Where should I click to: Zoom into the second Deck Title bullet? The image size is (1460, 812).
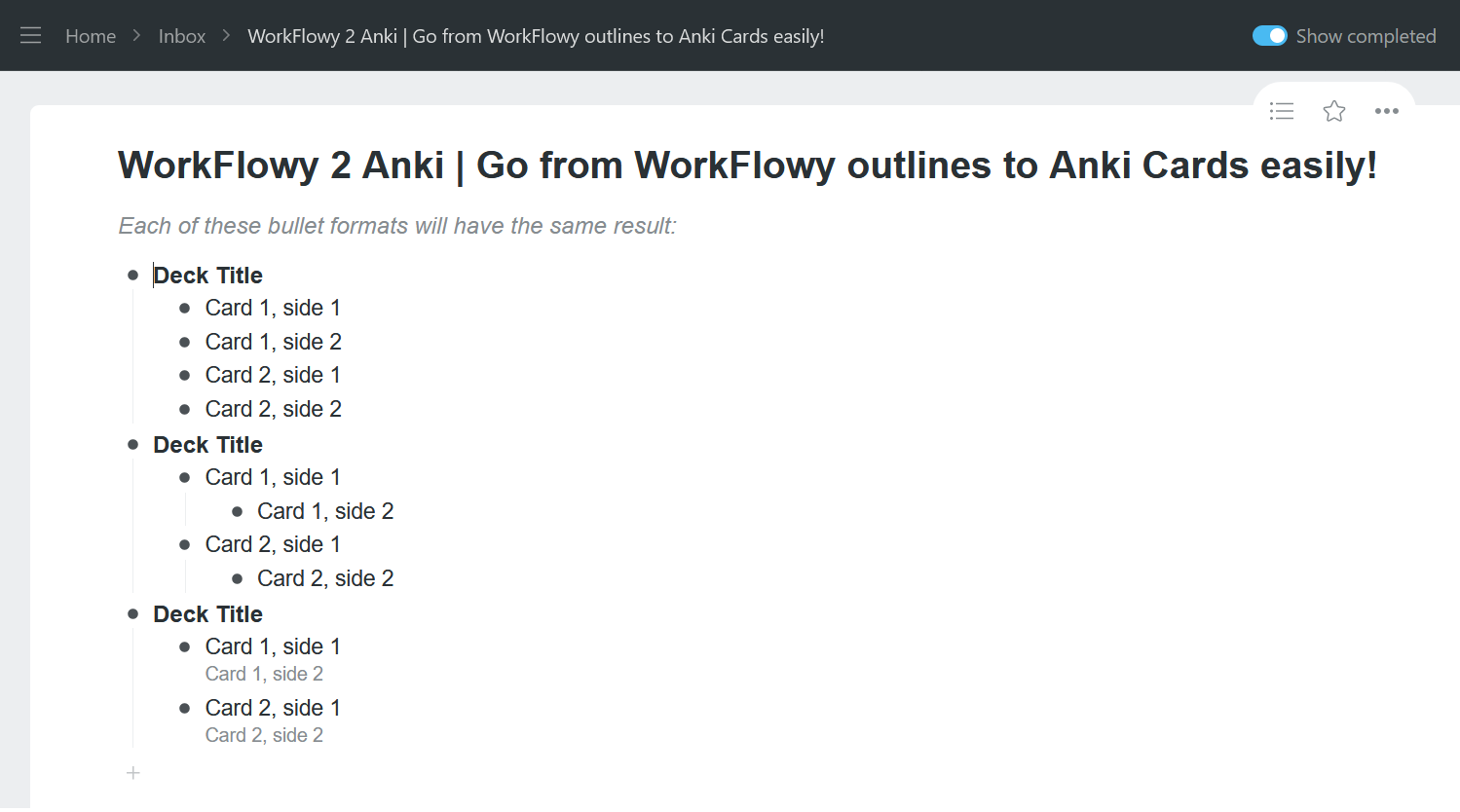(x=133, y=444)
